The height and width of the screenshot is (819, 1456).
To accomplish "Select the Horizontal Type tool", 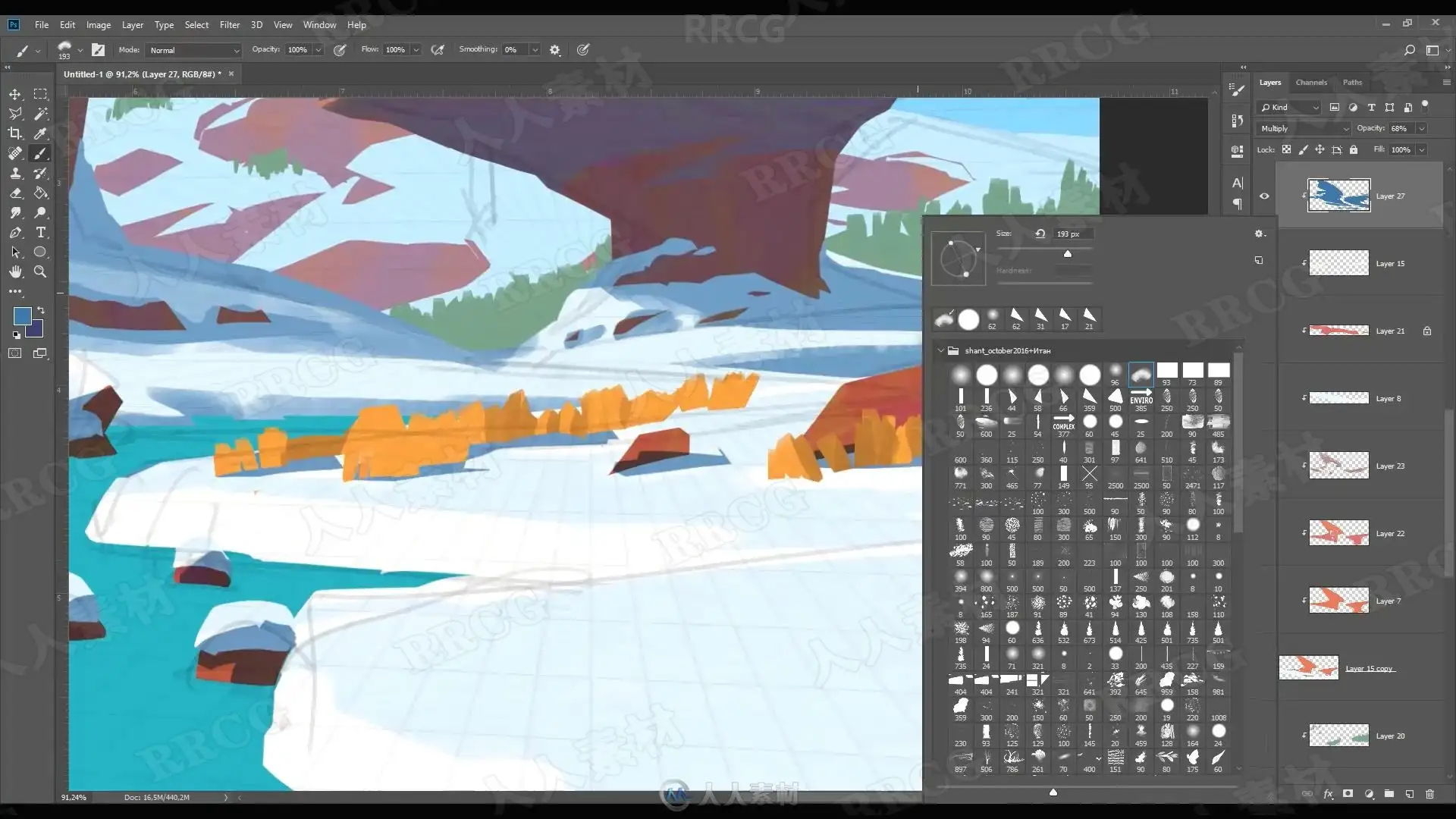I will point(41,232).
